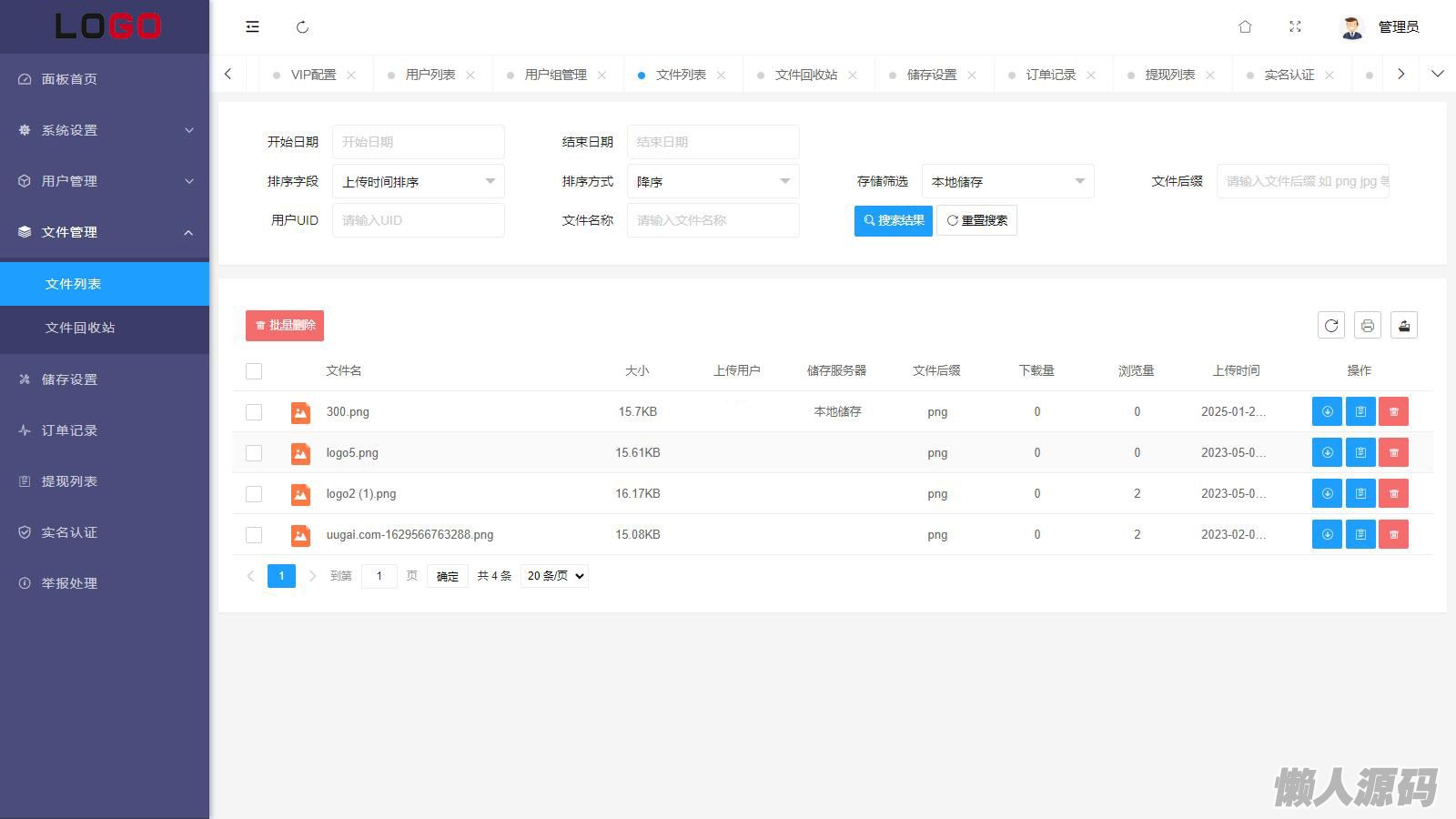This screenshot has height=819, width=1456.
Task: Toggle fullscreen mode icon
Action: [x=1295, y=27]
